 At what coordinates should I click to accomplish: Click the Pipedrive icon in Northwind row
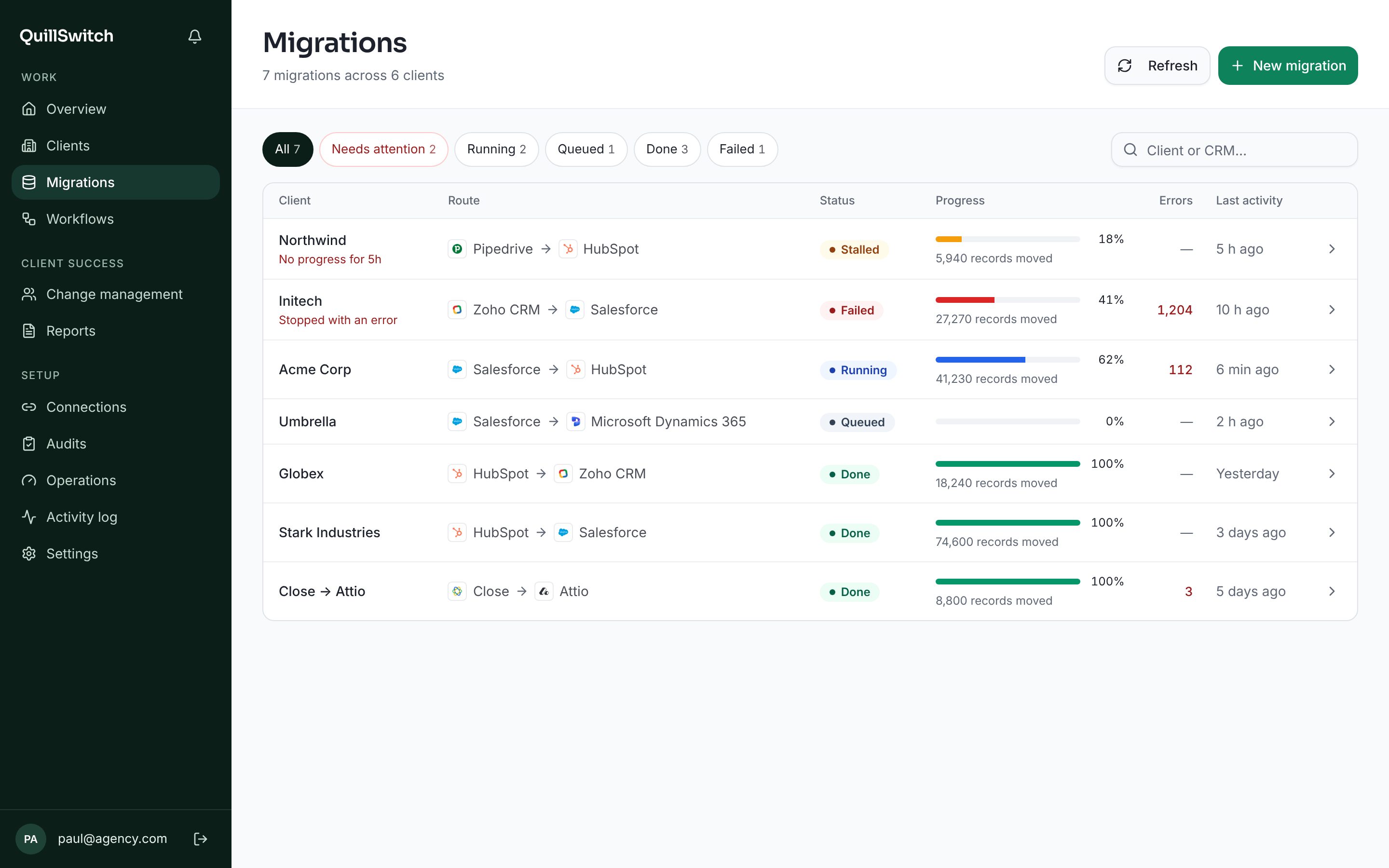457,249
